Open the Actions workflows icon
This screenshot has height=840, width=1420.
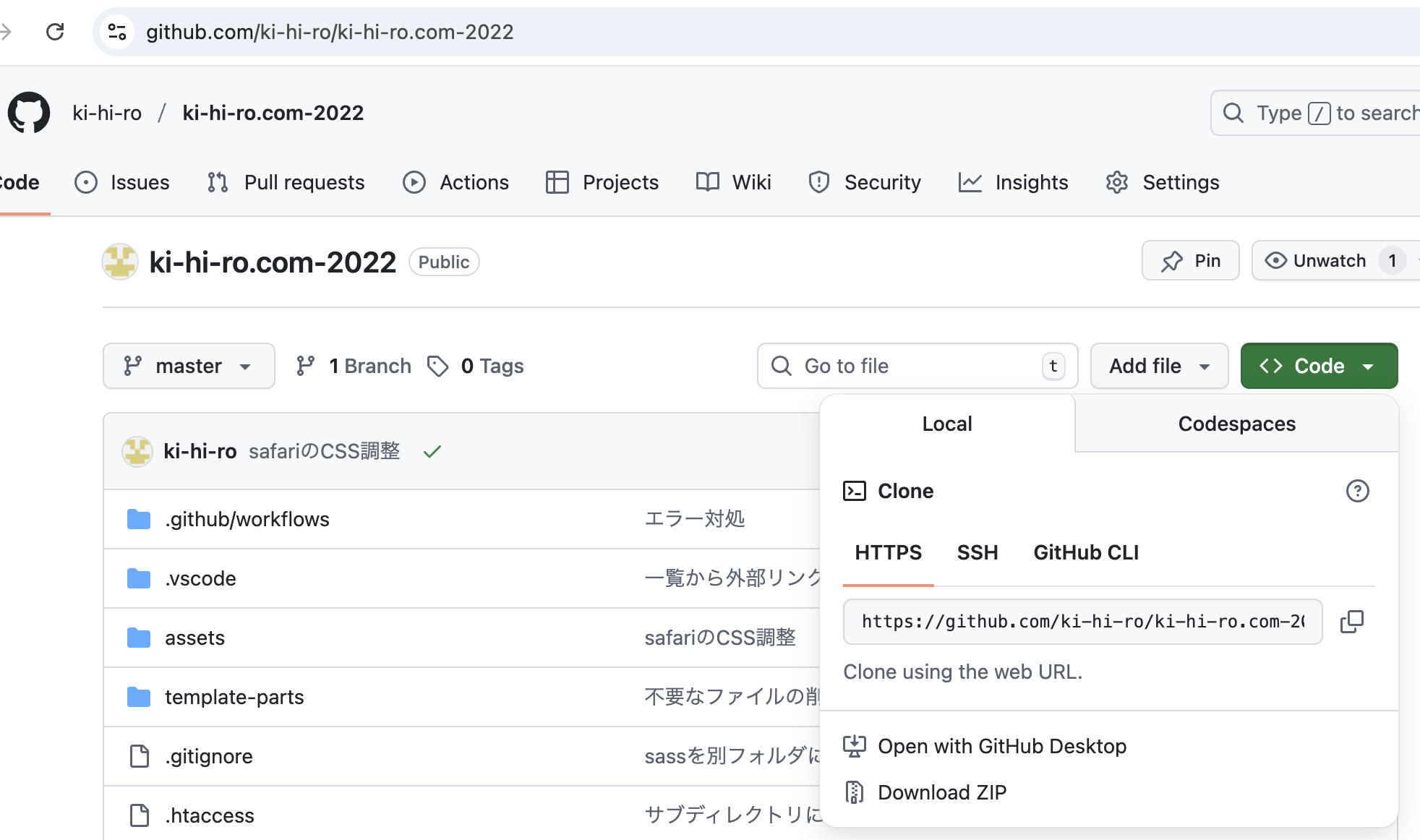point(414,182)
